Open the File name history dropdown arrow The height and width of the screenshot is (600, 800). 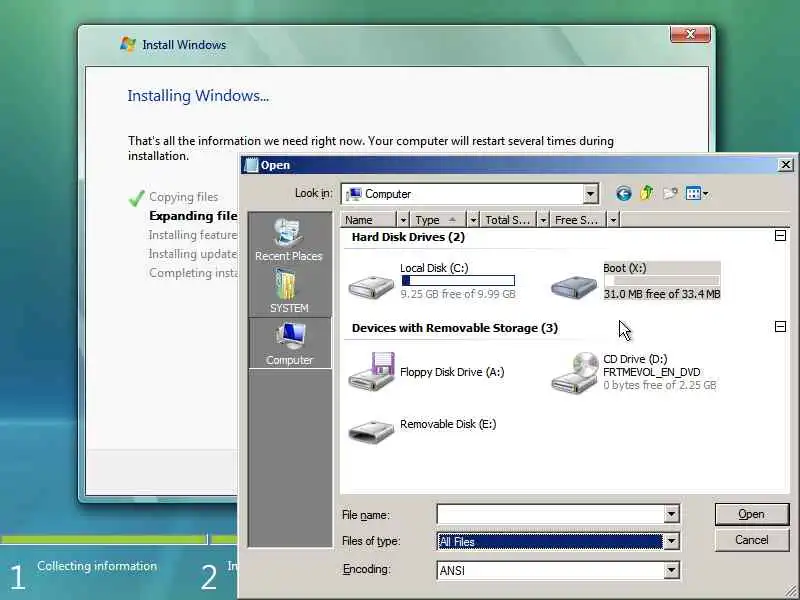pos(671,514)
